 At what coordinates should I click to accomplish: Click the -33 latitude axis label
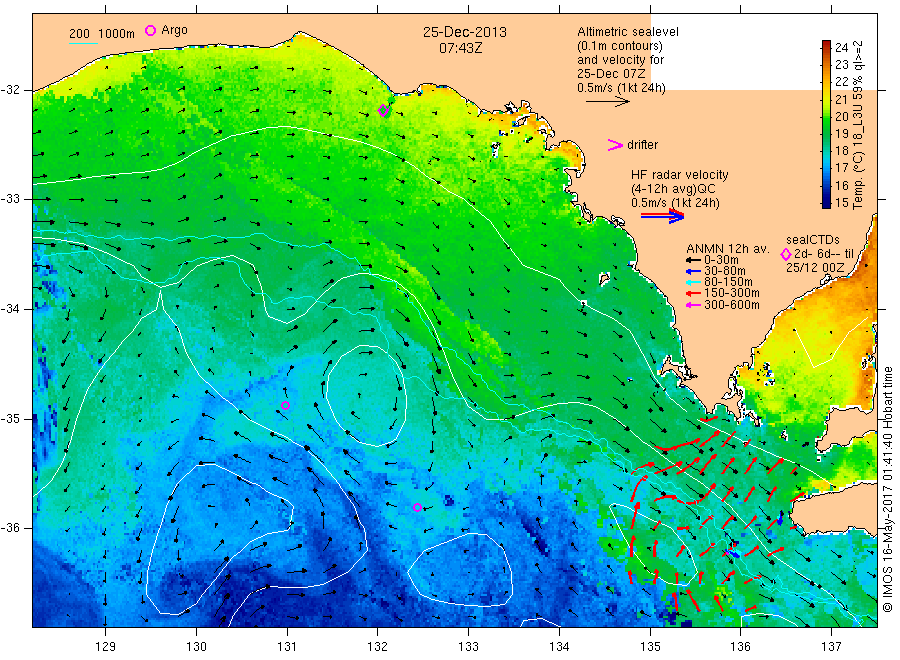click(x=10, y=199)
